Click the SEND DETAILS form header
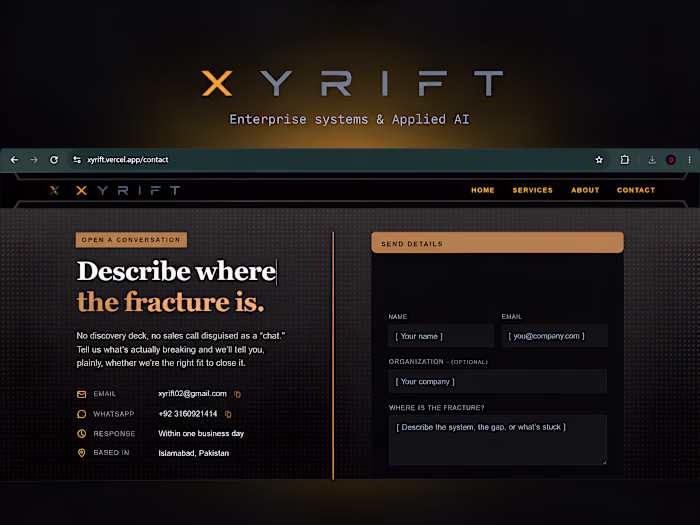Screen dimensions: 700x525 497,243
